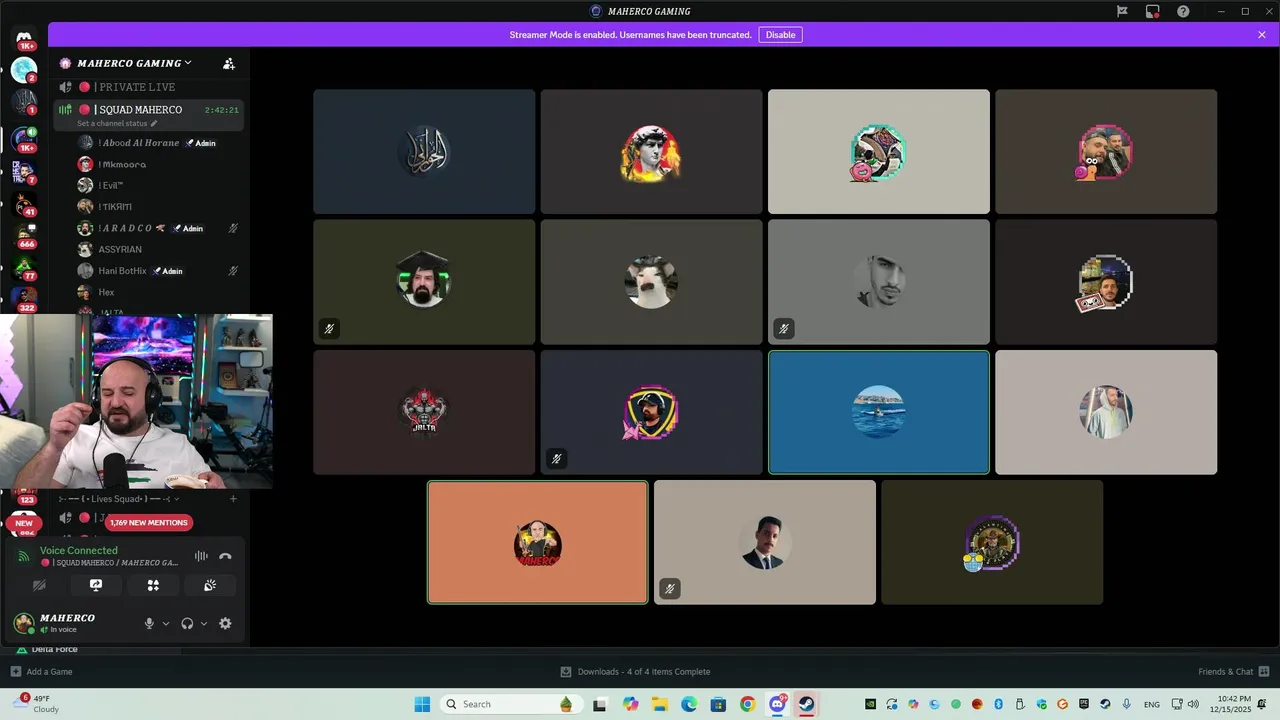Viewport: 1280px width, 720px height.
Task: Deafen with the headphones icon
Action: pyautogui.click(x=187, y=623)
